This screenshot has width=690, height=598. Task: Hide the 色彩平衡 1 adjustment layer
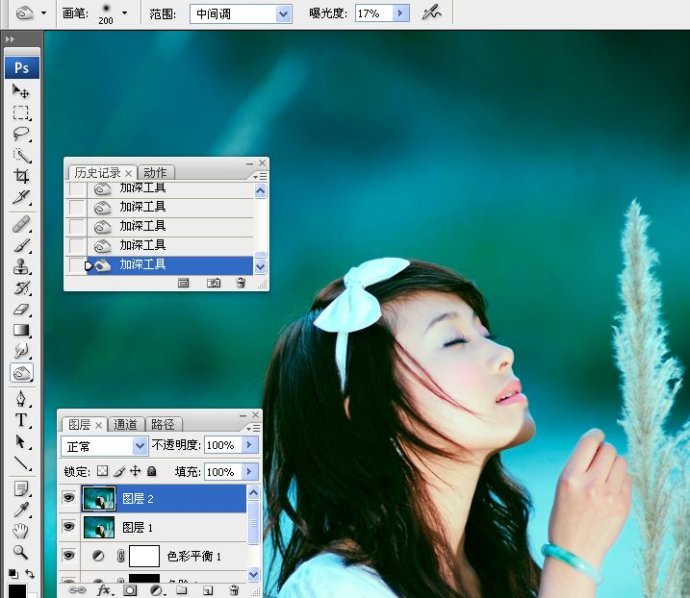tap(69, 556)
